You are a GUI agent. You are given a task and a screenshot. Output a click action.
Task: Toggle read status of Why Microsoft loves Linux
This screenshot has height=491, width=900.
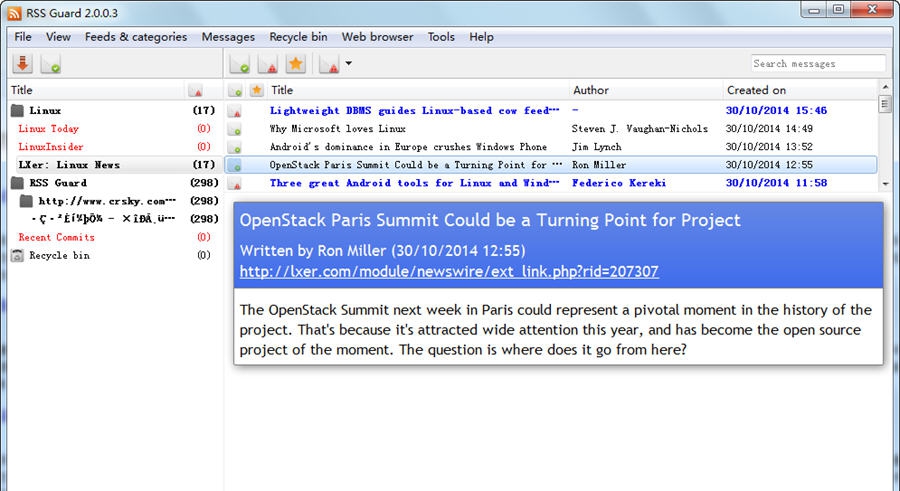[235, 129]
